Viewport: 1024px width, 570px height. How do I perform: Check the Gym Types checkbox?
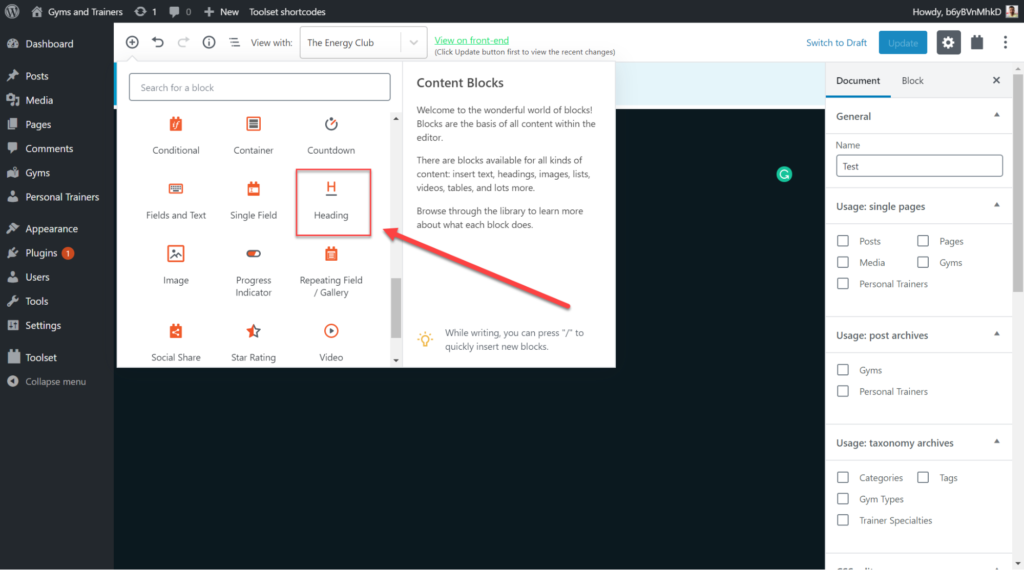click(x=843, y=499)
